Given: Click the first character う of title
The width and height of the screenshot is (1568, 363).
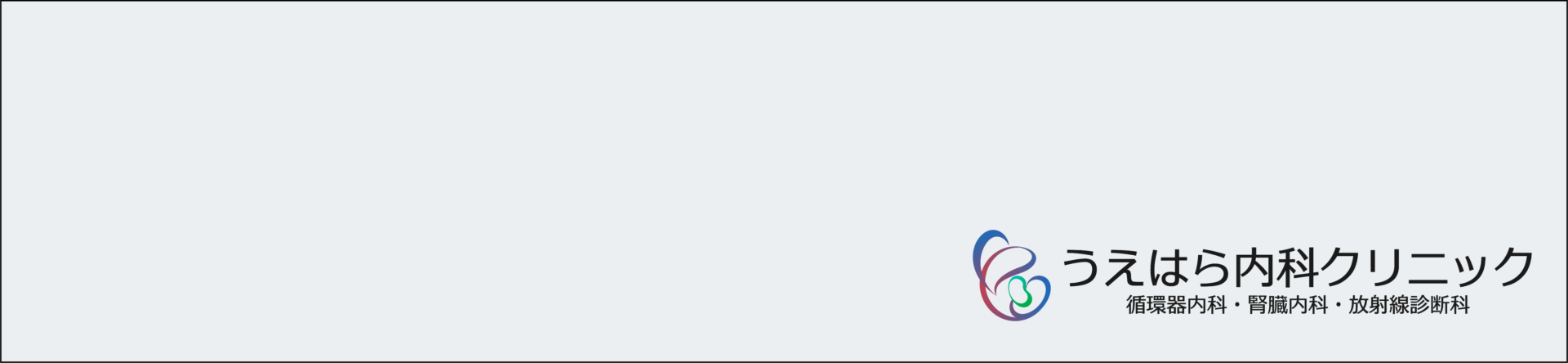Looking at the screenshot, I should (x=1082, y=268).
